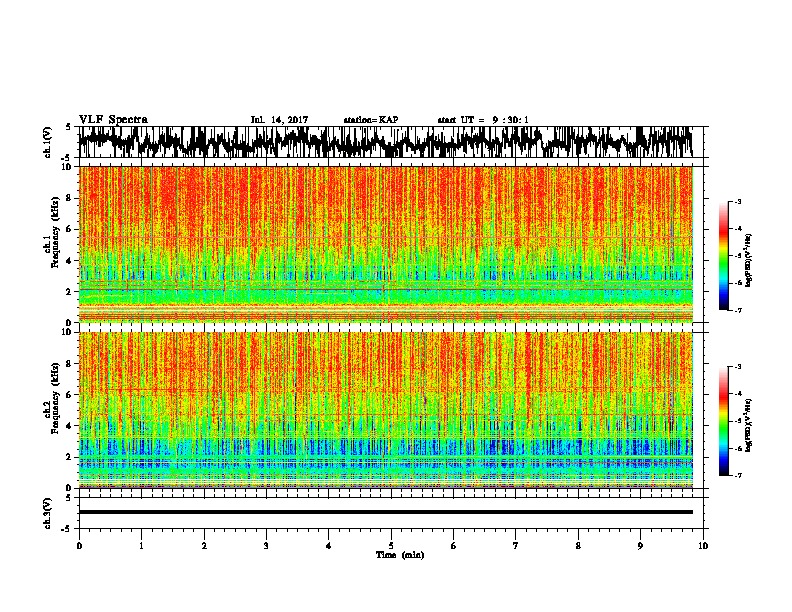The width and height of the screenshot is (792, 612).
Task: Click the "-7" tick on ch.1 colorbar
Action: point(737,310)
